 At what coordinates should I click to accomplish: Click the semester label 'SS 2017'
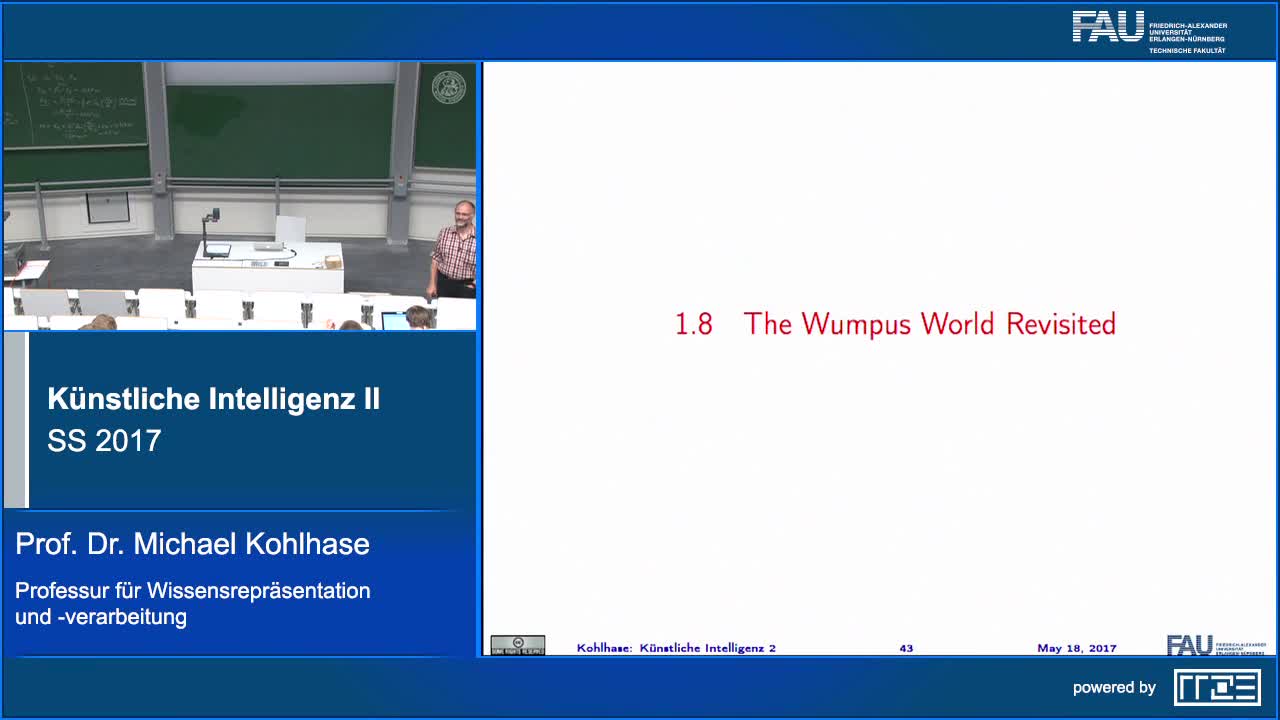click(104, 441)
